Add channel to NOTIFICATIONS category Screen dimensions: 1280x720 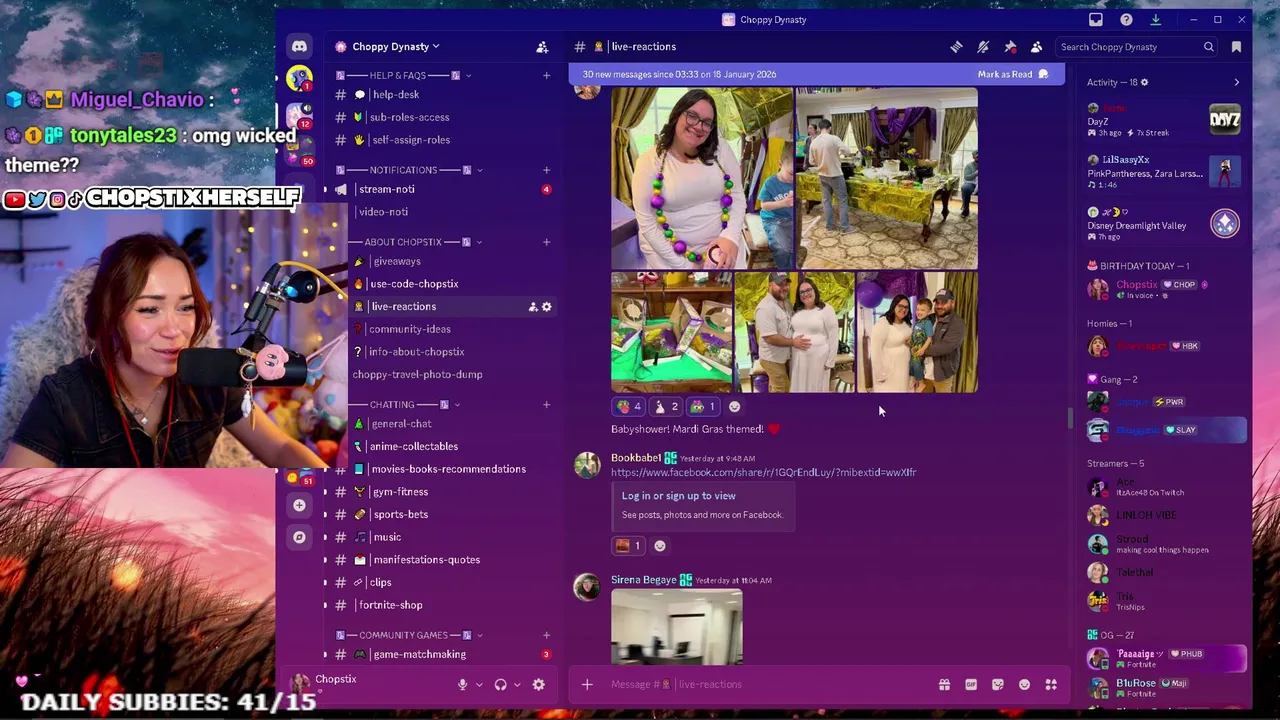tap(546, 170)
